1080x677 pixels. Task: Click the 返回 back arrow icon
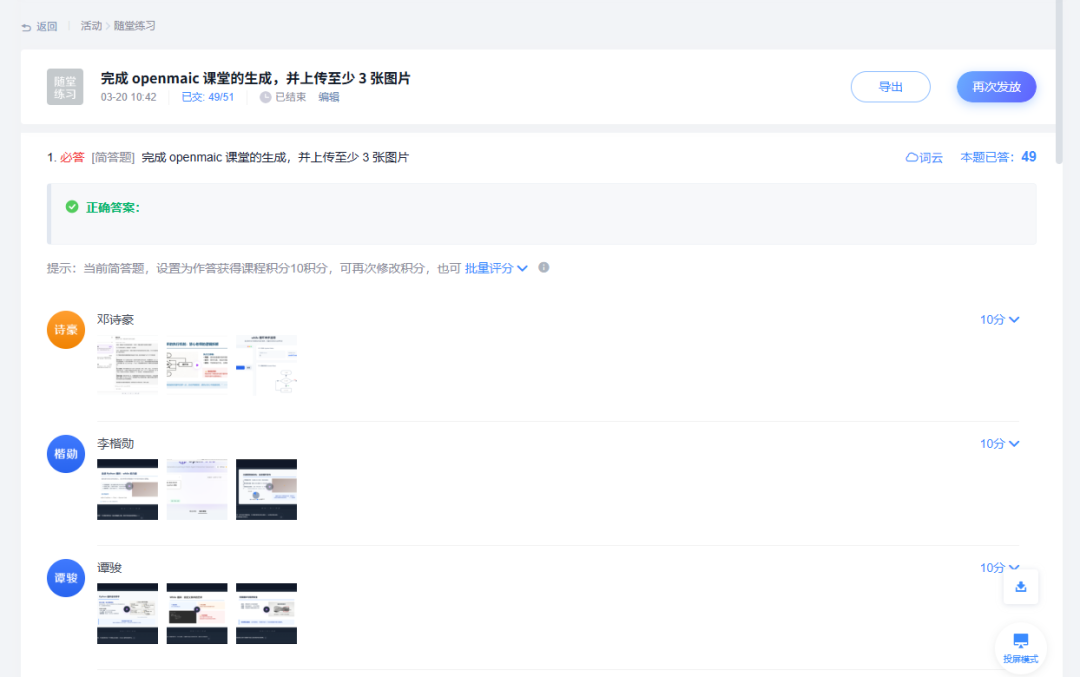[26, 26]
